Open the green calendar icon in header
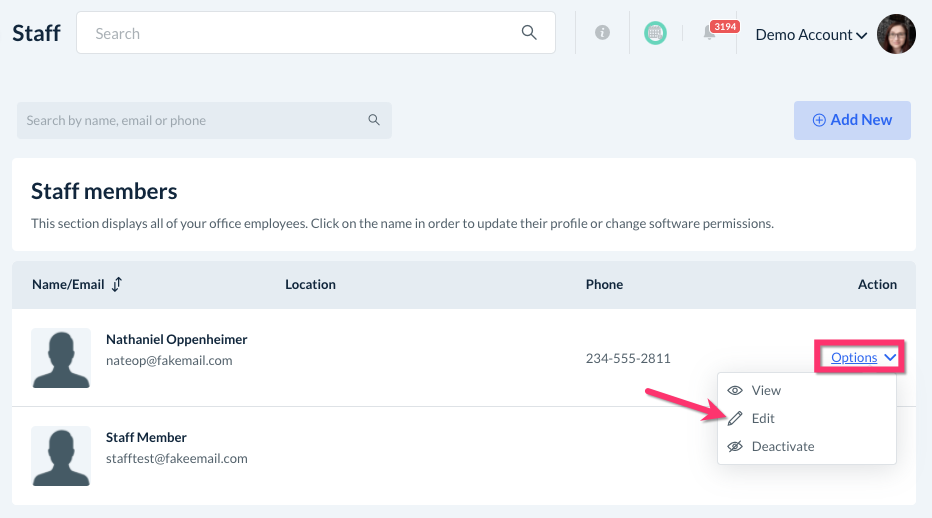 655,33
